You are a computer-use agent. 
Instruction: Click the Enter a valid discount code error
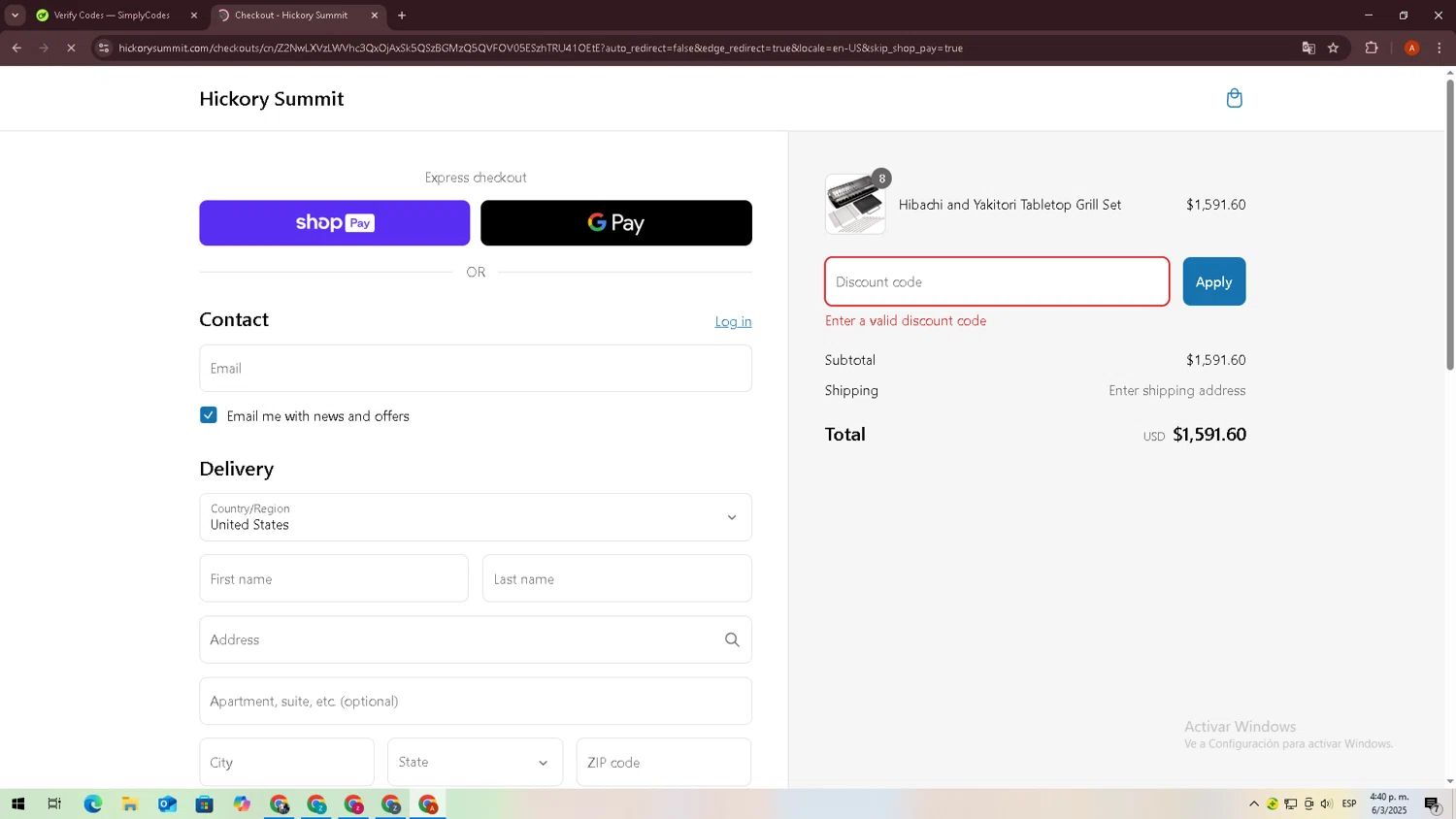(x=906, y=321)
